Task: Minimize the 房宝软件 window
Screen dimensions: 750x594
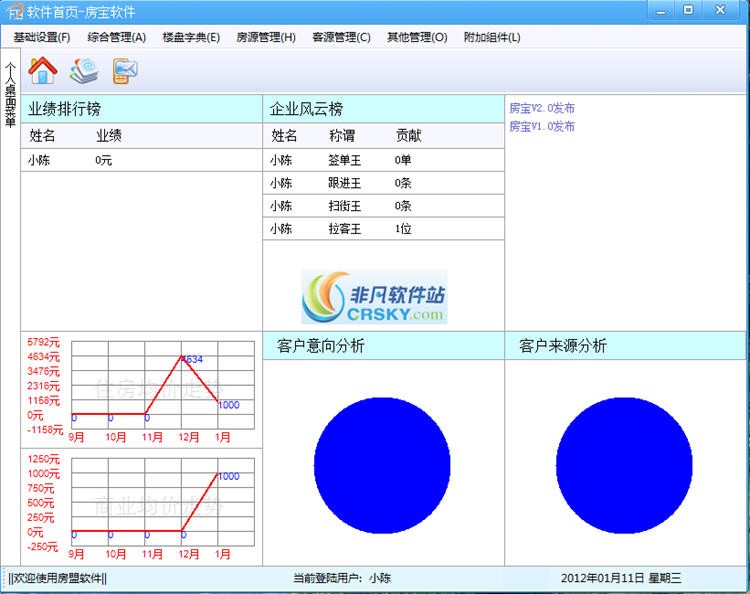Action: point(661,11)
